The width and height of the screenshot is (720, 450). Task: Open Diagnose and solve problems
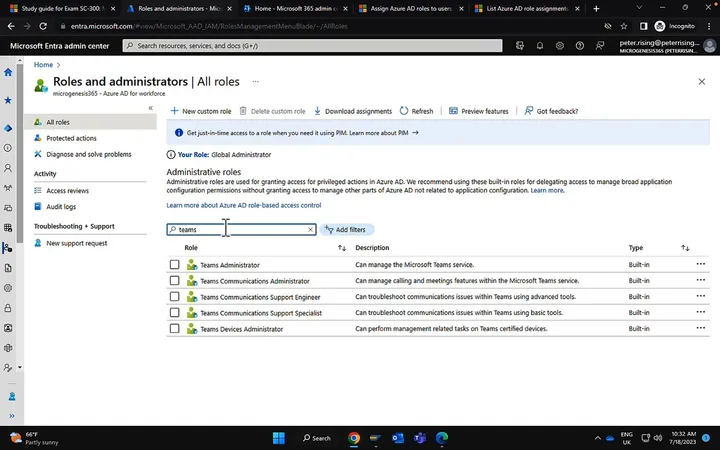[x=90, y=154]
